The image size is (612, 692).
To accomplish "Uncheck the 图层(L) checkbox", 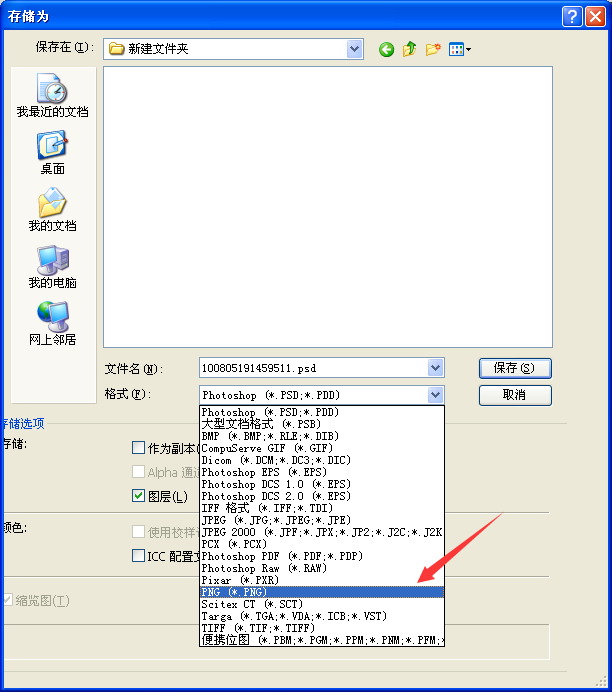I will click(x=139, y=496).
